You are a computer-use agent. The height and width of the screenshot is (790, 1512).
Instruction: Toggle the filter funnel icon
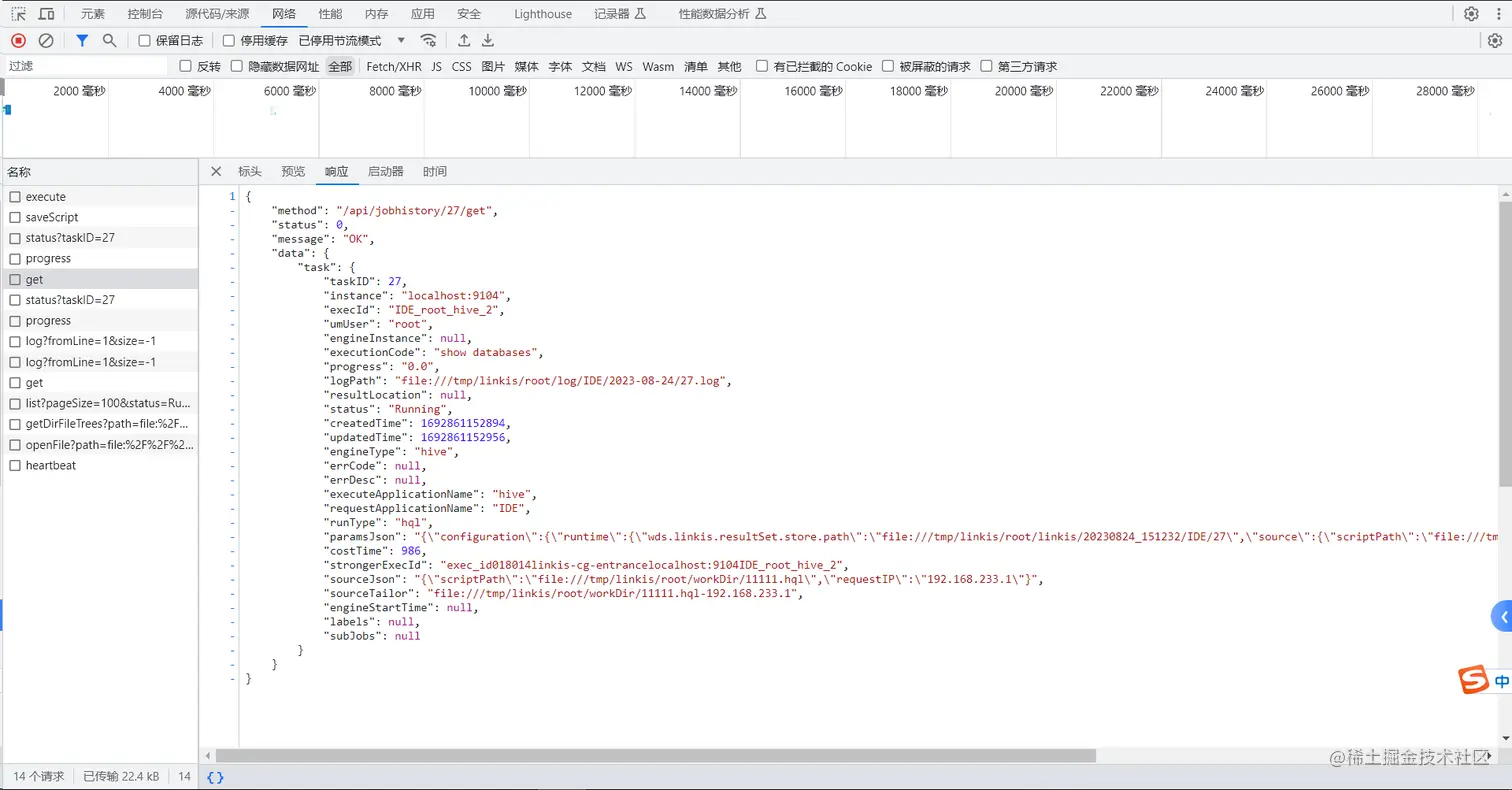point(83,40)
